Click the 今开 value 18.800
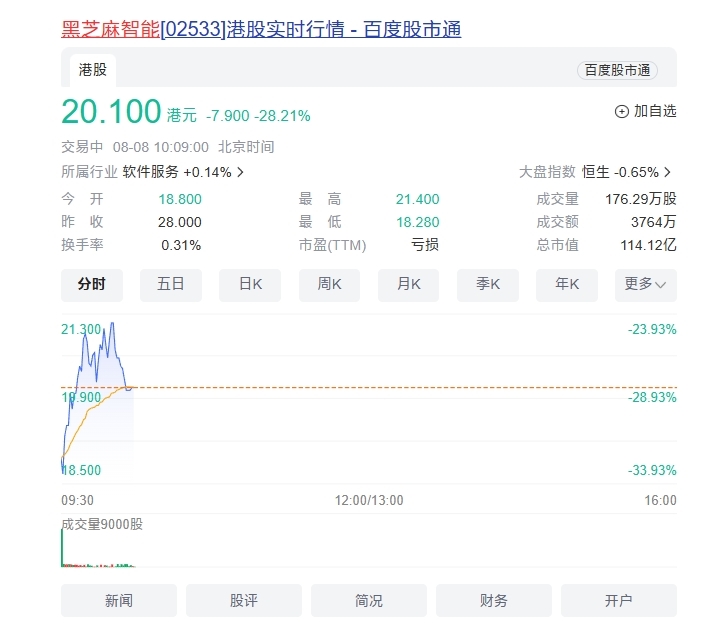Image resolution: width=714 pixels, height=628 pixels. pyautogui.click(x=180, y=199)
